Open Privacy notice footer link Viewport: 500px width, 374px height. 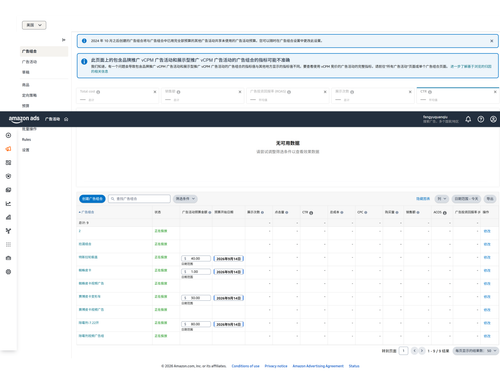point(276,366)
